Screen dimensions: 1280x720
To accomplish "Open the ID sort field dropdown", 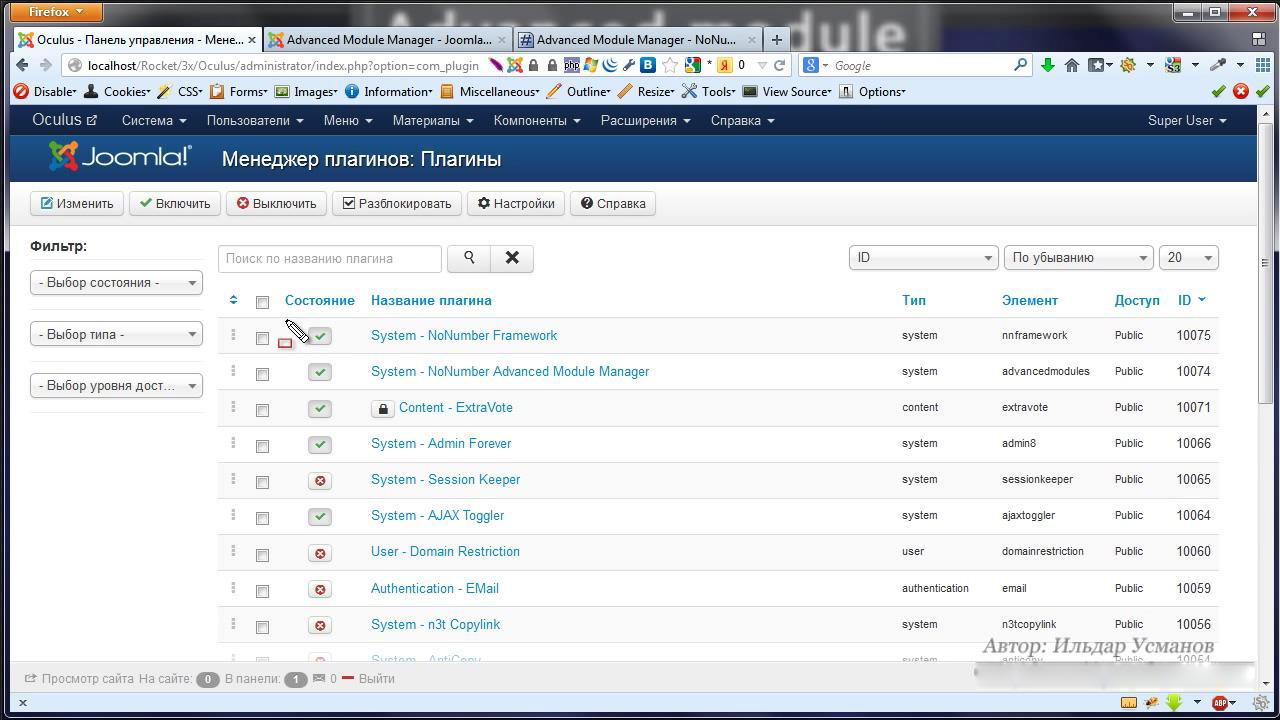I will [923, 258].
